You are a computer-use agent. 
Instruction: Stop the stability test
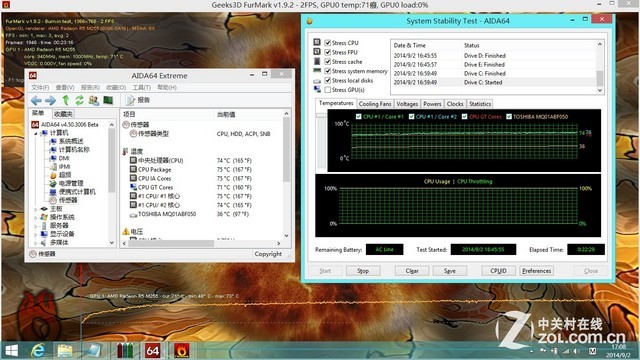pos(363,271)
